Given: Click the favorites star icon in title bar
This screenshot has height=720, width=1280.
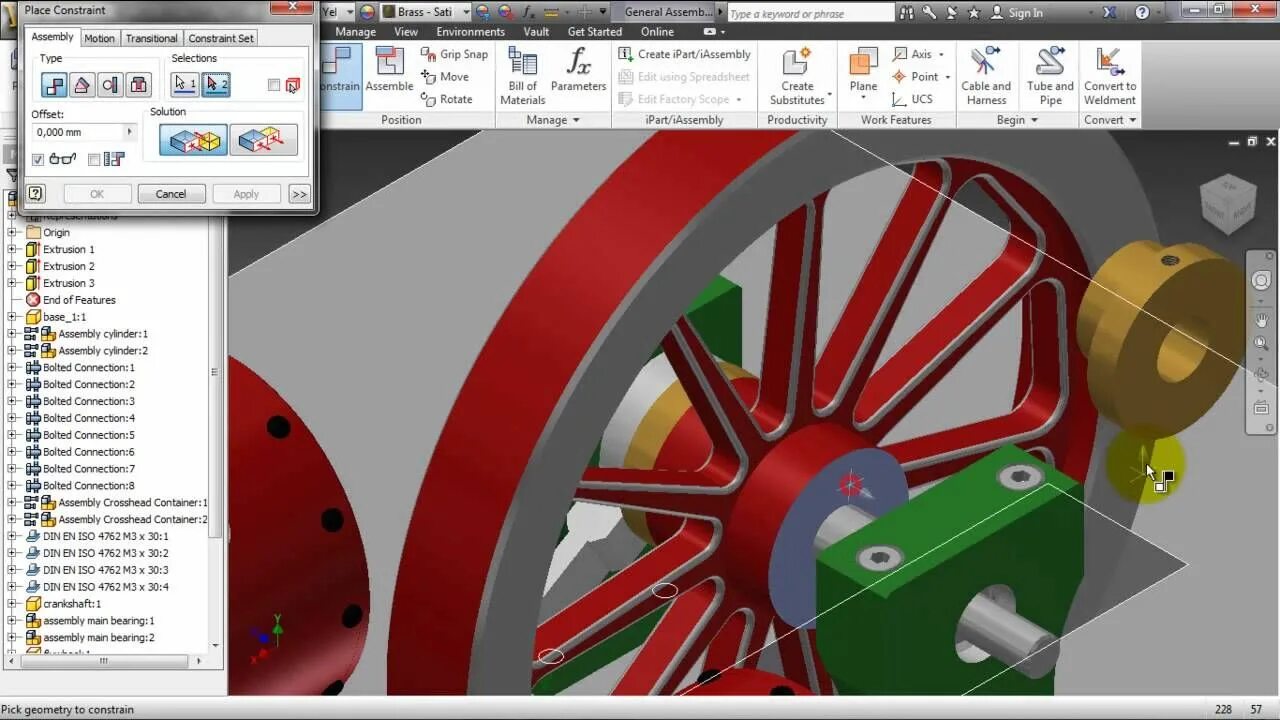Looking at the screenshot, I should click(974, 13).
